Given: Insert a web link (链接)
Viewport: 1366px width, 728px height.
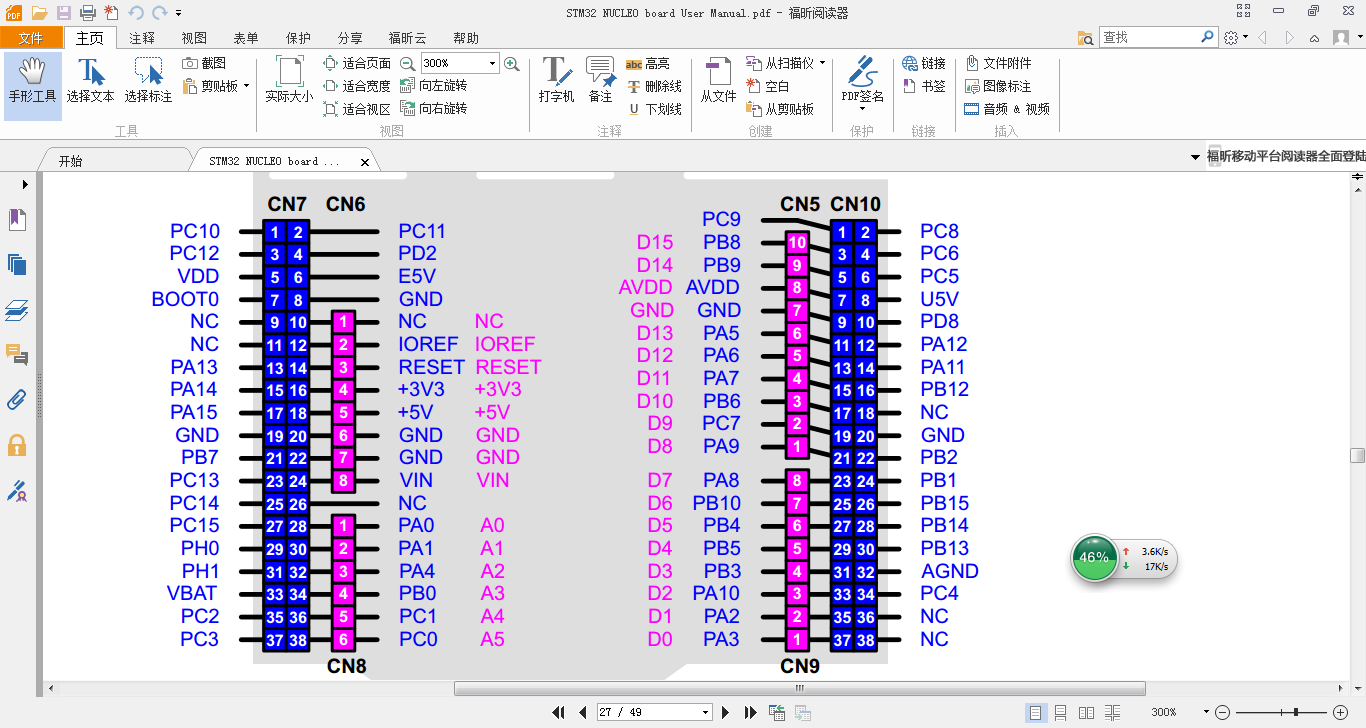Looking at the screenshot, I should (923, 63).
